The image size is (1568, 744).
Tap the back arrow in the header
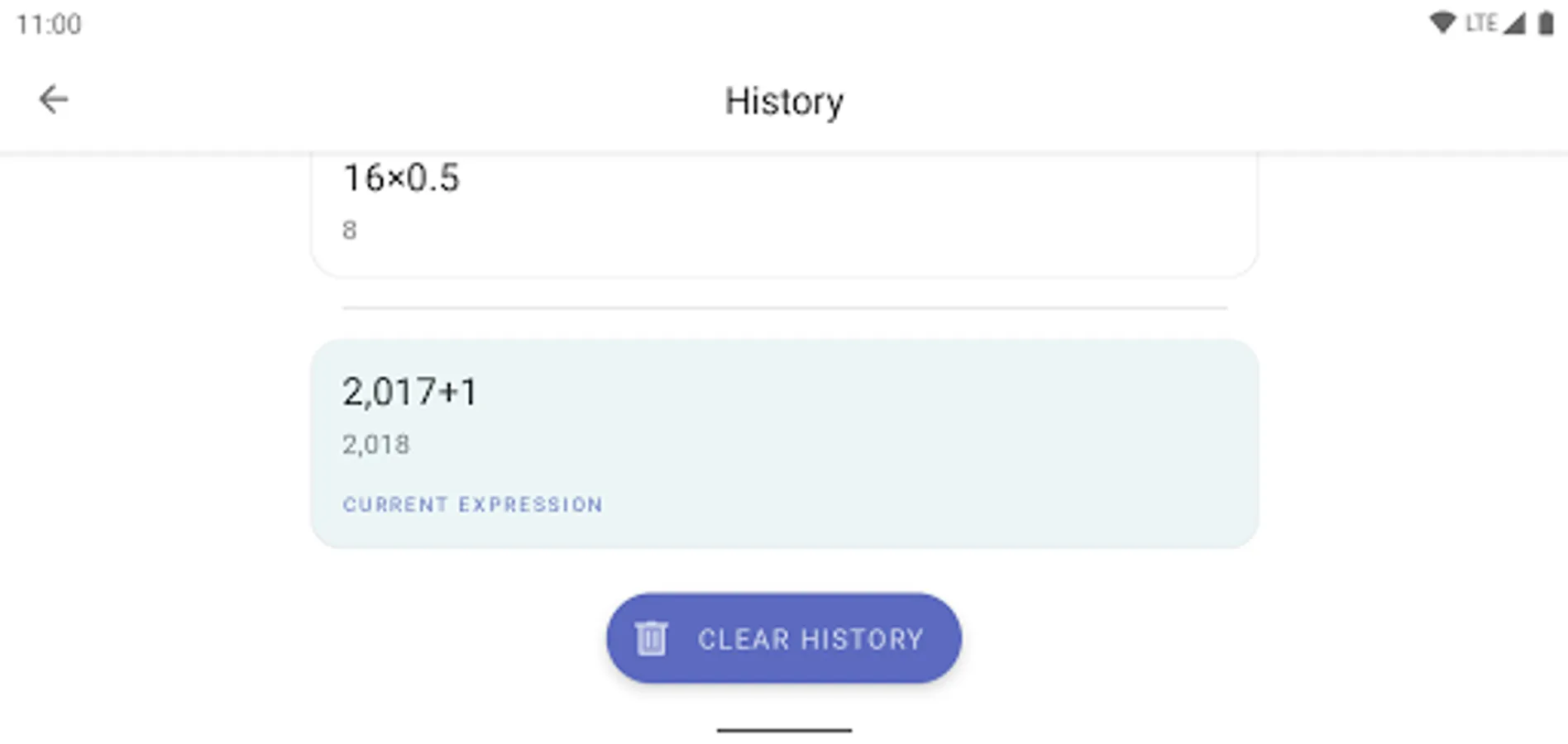(x=54, y=100)
